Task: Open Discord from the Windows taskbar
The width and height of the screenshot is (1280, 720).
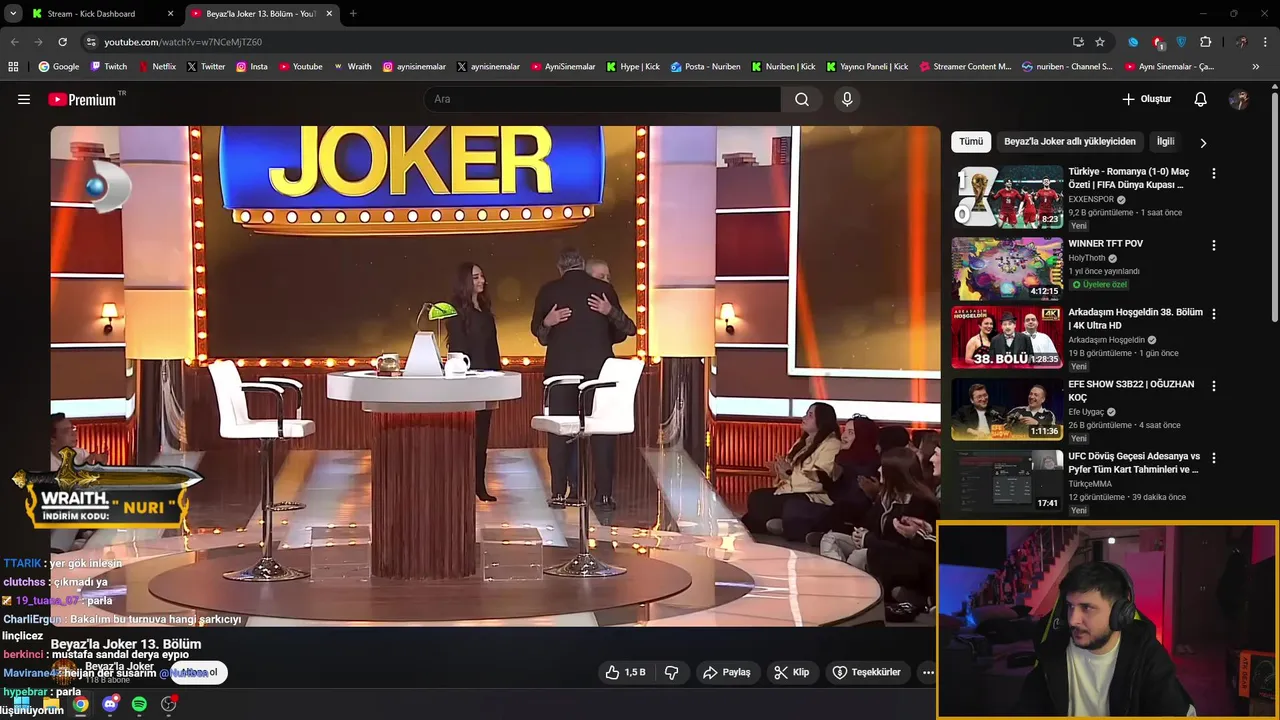Action: click(x=110, y=704)
